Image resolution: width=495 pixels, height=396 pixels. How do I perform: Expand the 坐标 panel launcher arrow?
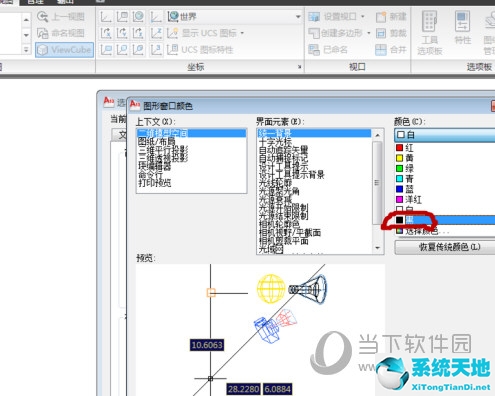[300, 67]
